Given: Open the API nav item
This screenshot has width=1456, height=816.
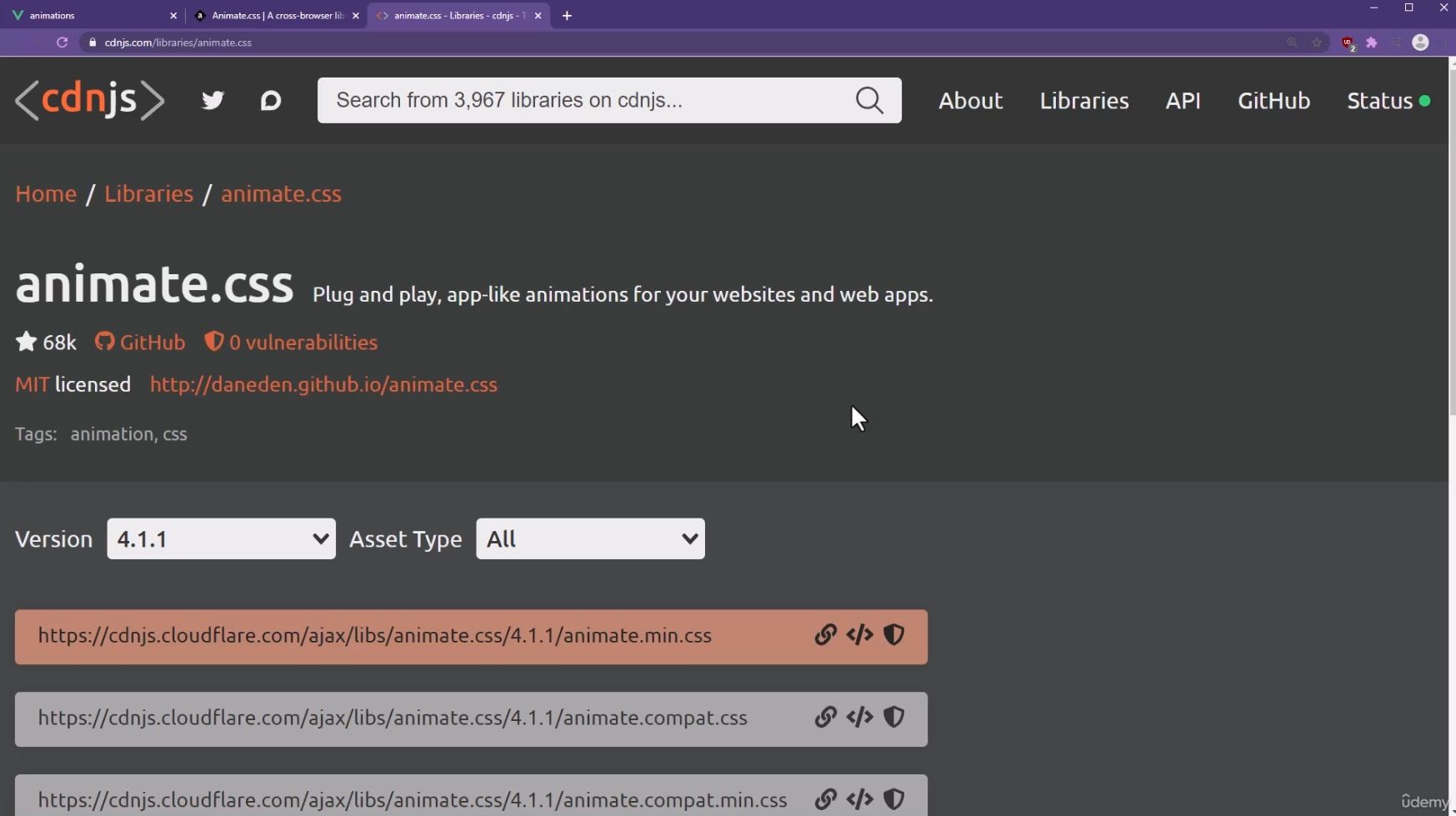Looking at the screenshot, I should 1183,101.
